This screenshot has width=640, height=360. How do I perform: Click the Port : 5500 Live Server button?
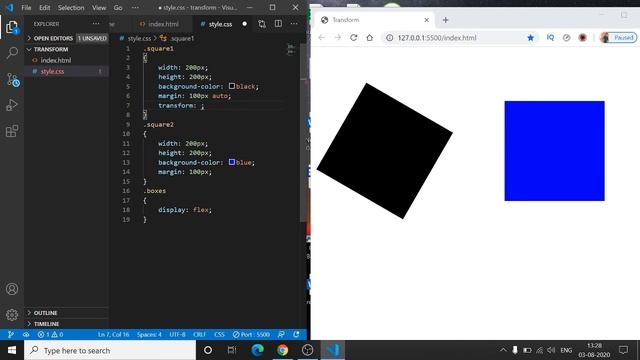pos(251,334)
